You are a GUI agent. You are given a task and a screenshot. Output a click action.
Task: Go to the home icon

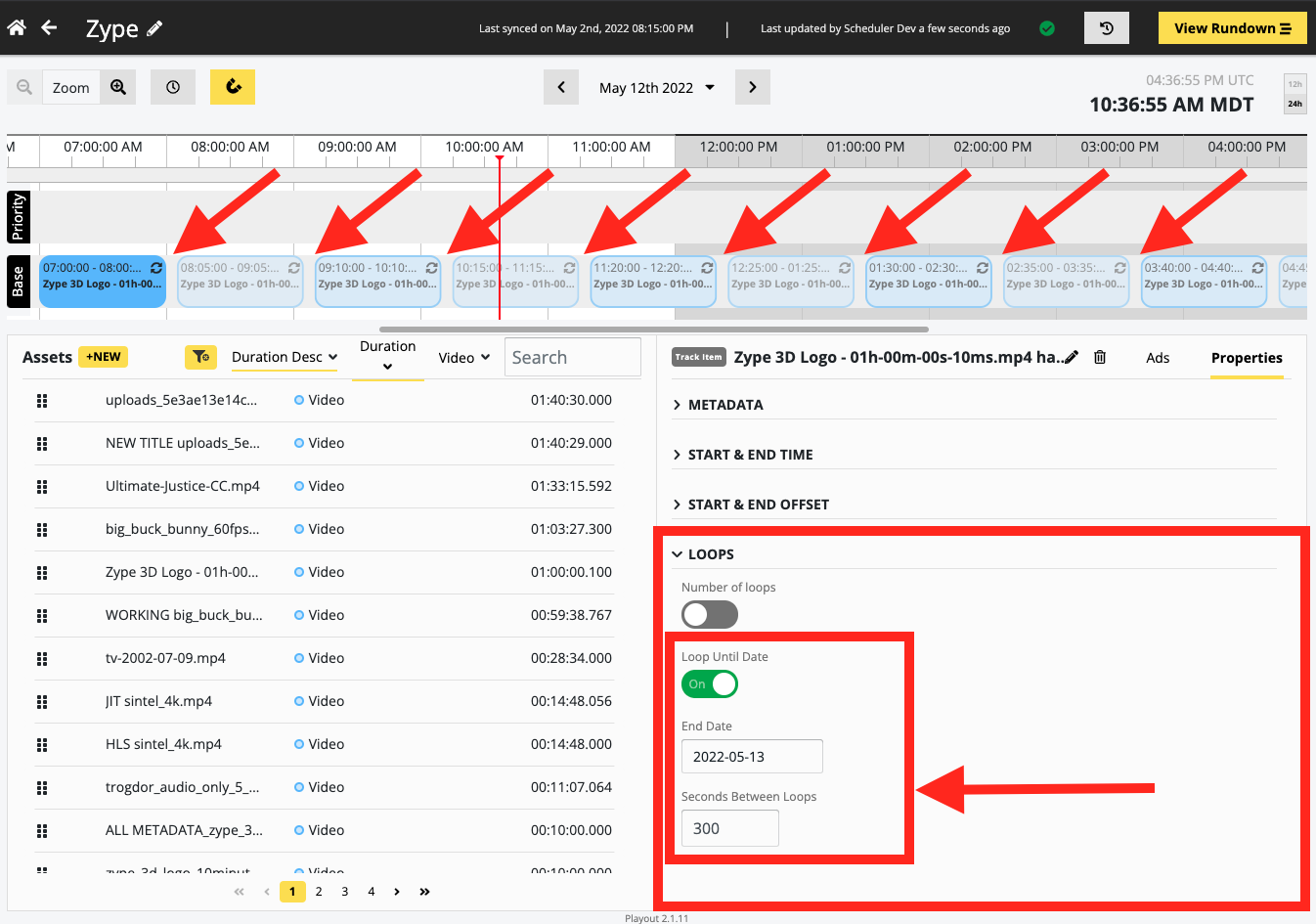coord(17,27)
